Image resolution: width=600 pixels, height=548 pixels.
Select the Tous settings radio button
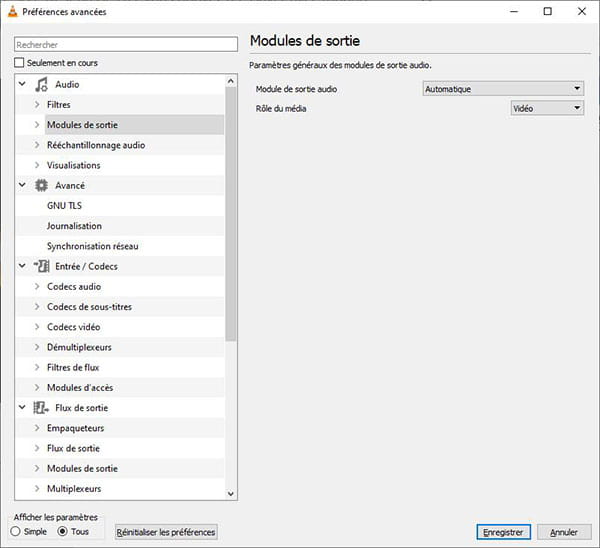click(x=63, y=531)
